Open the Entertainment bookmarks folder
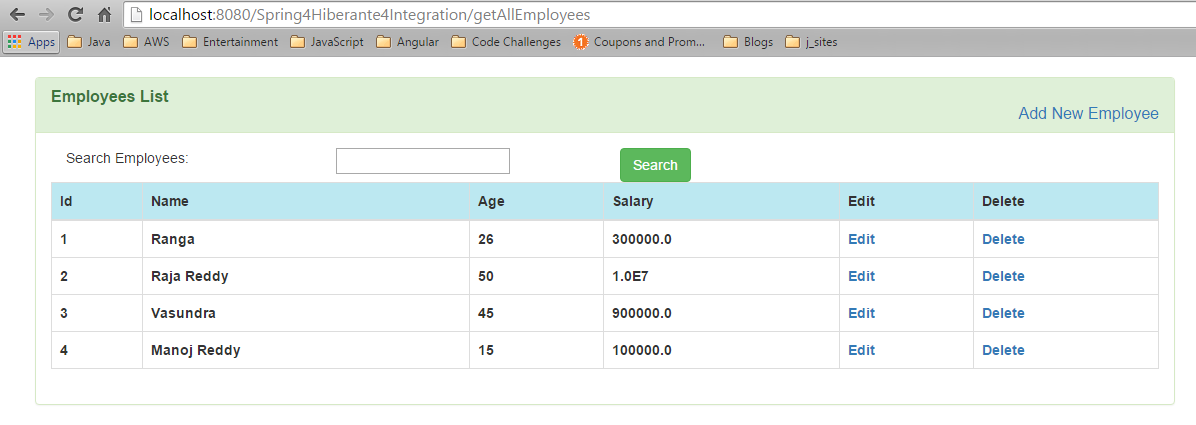The image size is (1196, 425). [230, 42]
